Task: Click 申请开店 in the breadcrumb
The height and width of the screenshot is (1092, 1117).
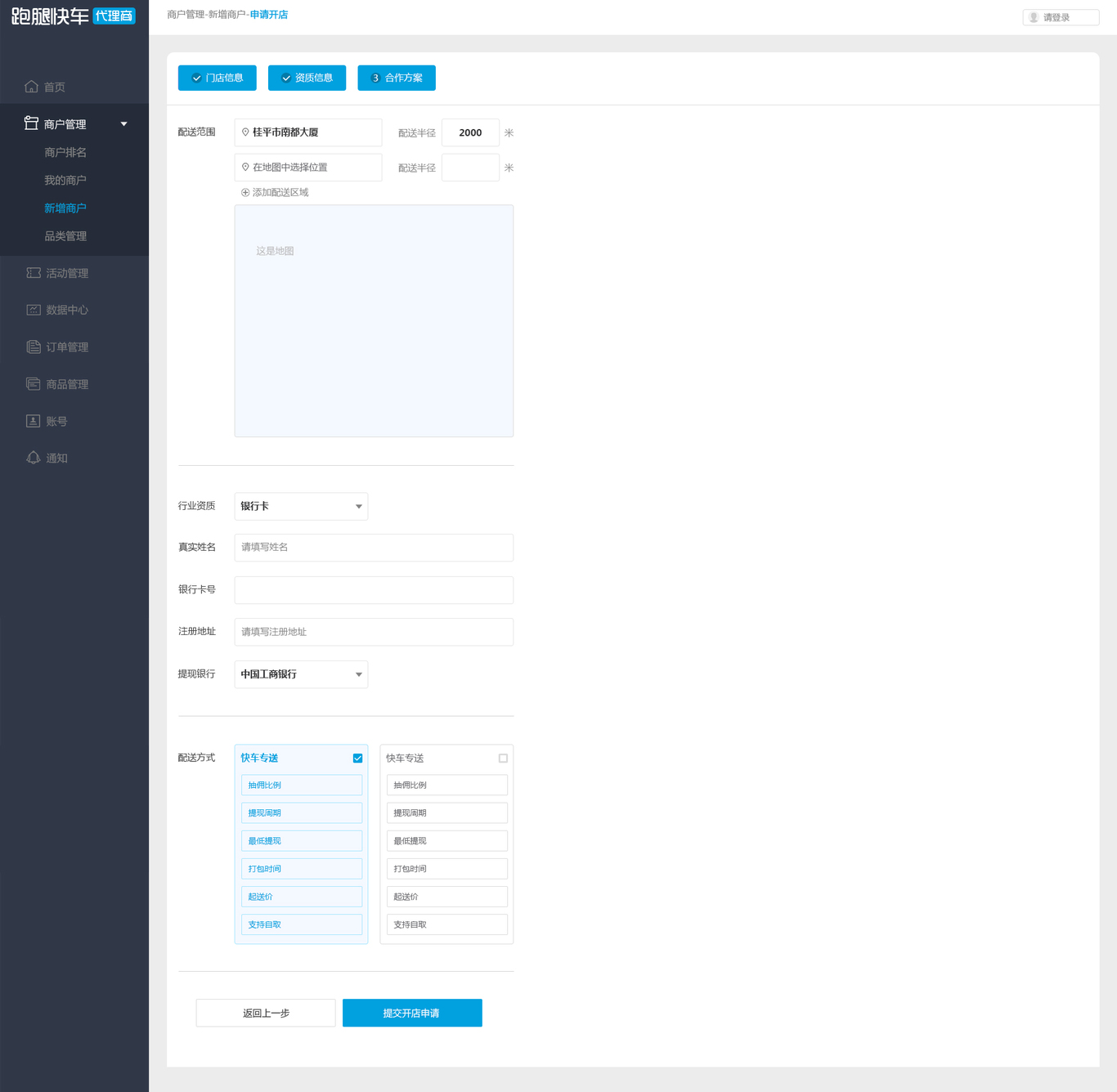Action: pos(269,15)
